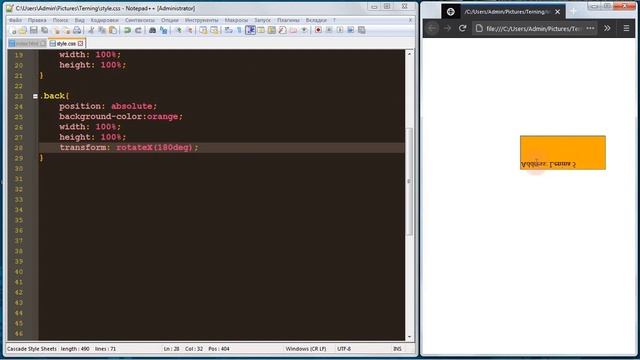Click 'INS' indicator in status bar

coord(397,349)
